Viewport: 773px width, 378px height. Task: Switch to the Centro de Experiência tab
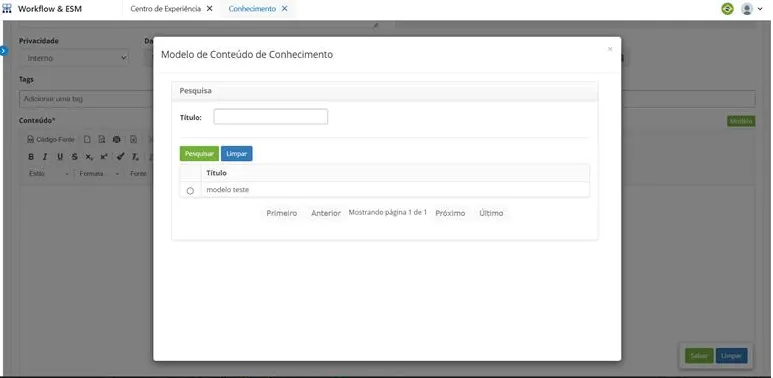(165, 9)
